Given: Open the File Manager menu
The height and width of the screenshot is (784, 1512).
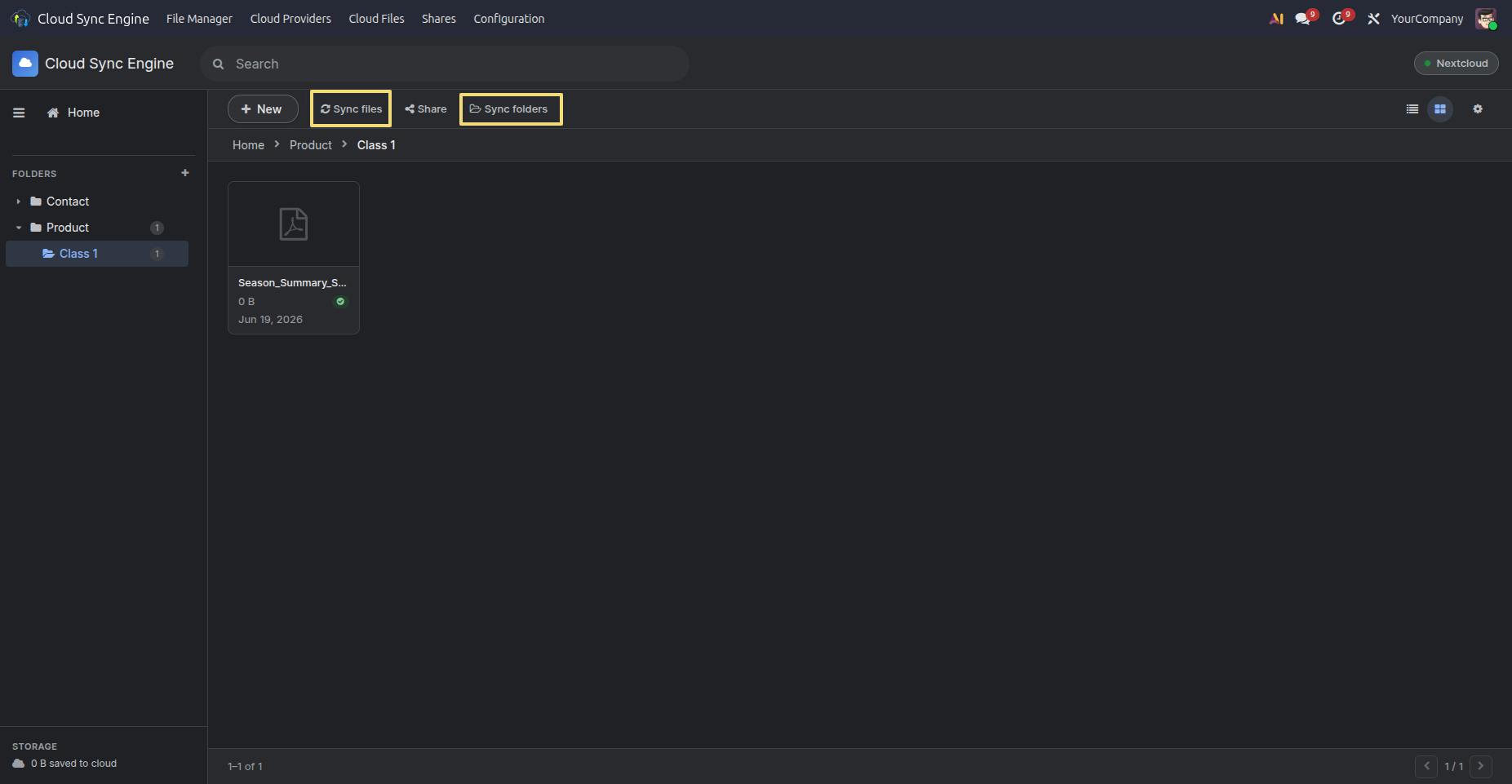Looking at the screenshot, I should coord(199,19).
